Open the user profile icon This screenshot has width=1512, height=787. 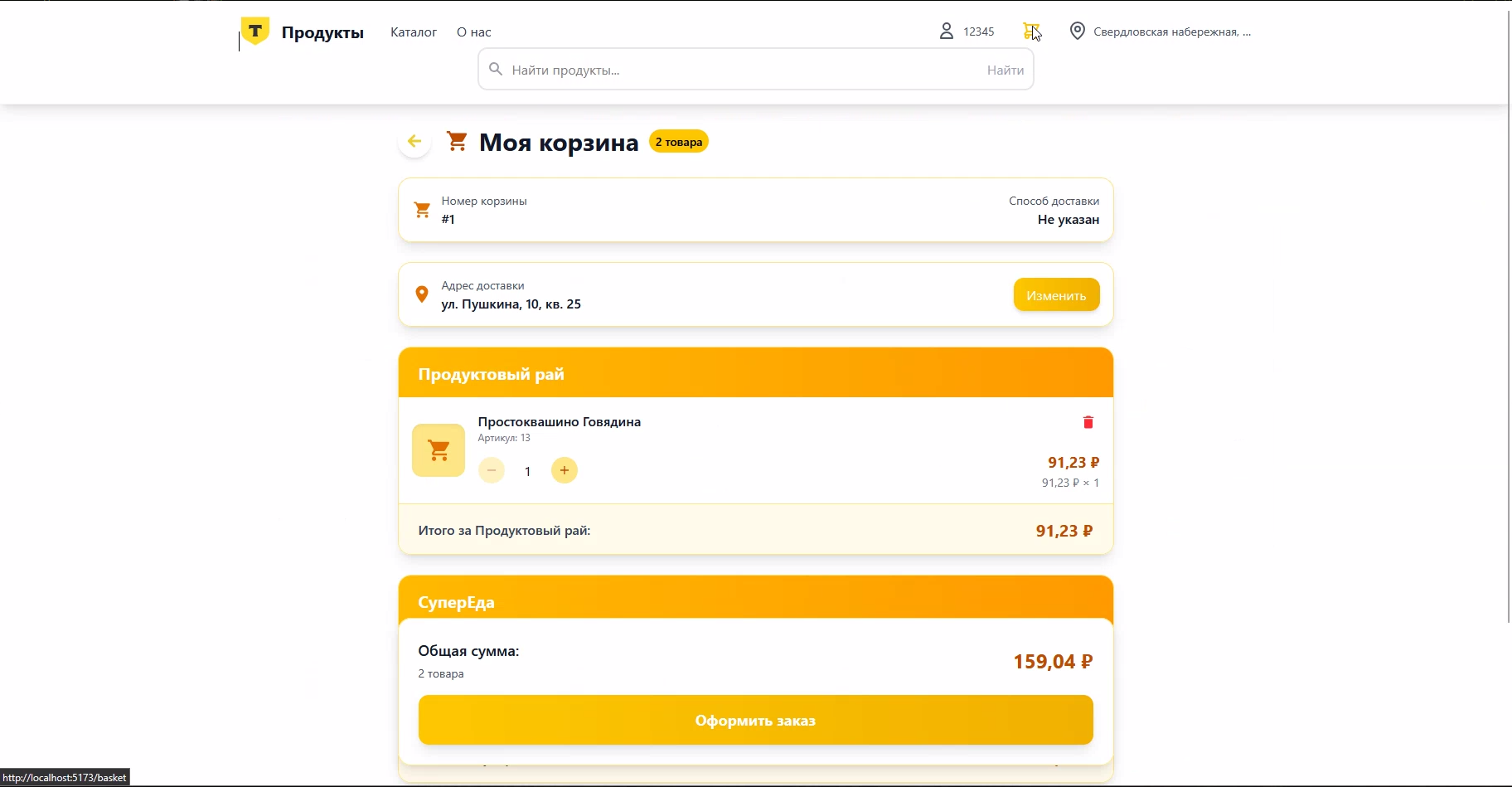tap(946, 32)
